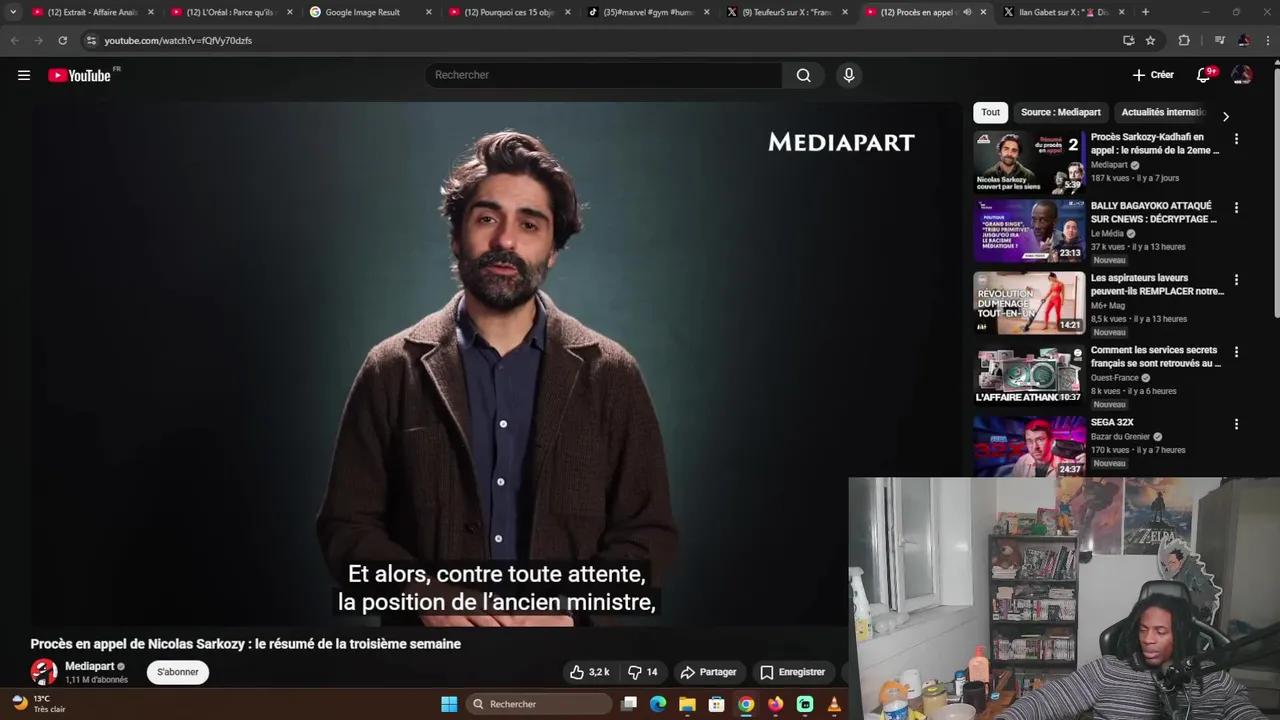
Task: Open the YouTube hamburger guide menu
Action: coord(24,75)
